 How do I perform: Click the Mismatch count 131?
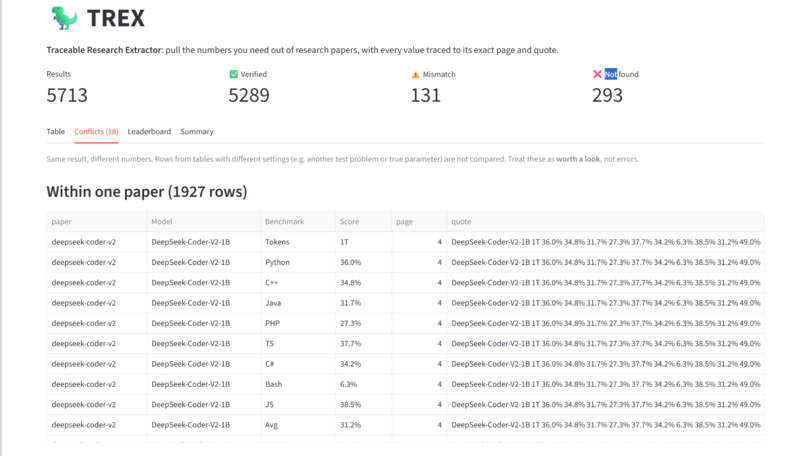pyautogui.click(x=426, y=96)
